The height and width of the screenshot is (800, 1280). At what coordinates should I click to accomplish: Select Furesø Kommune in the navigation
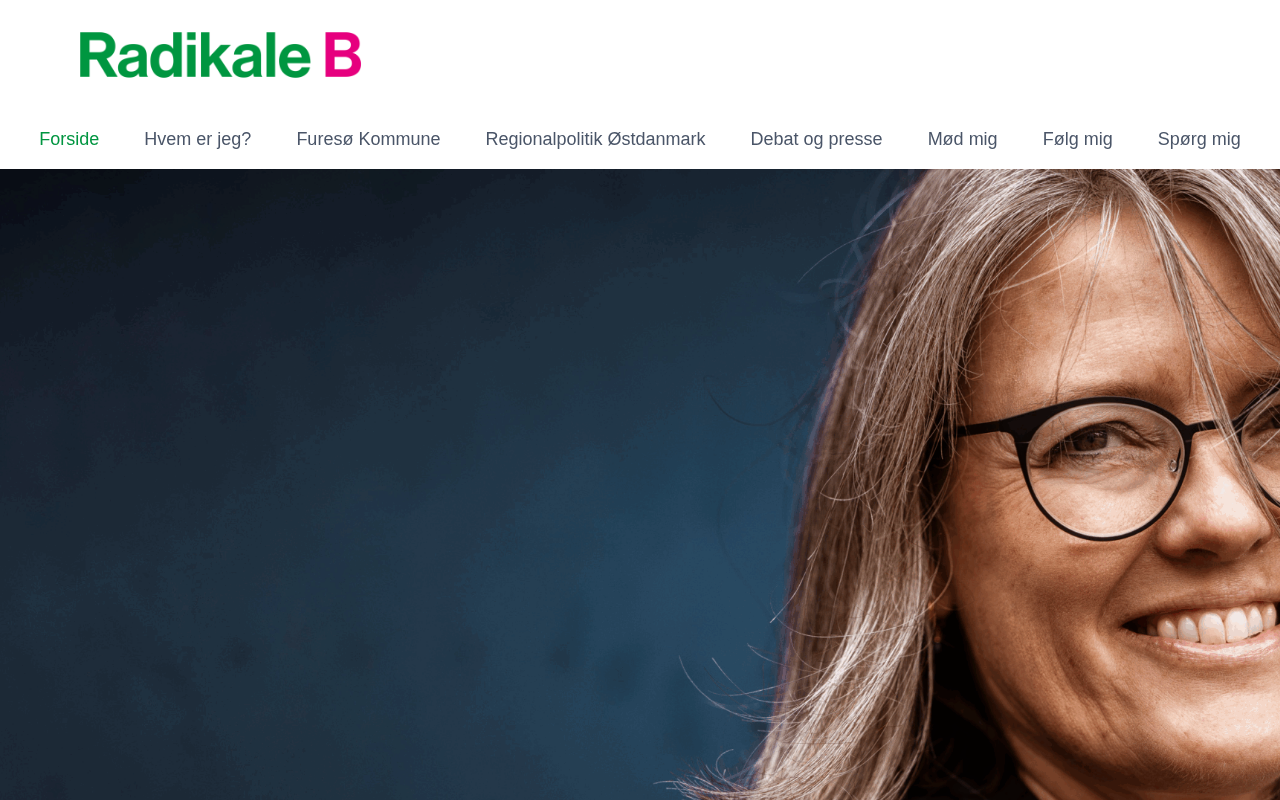[x=368, y=139]
